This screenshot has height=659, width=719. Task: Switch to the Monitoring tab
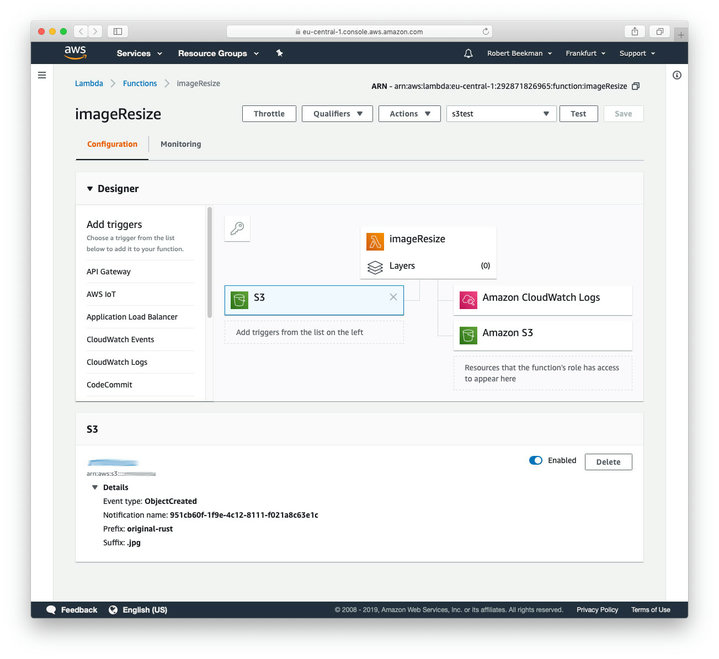click(x=181, y=144)
